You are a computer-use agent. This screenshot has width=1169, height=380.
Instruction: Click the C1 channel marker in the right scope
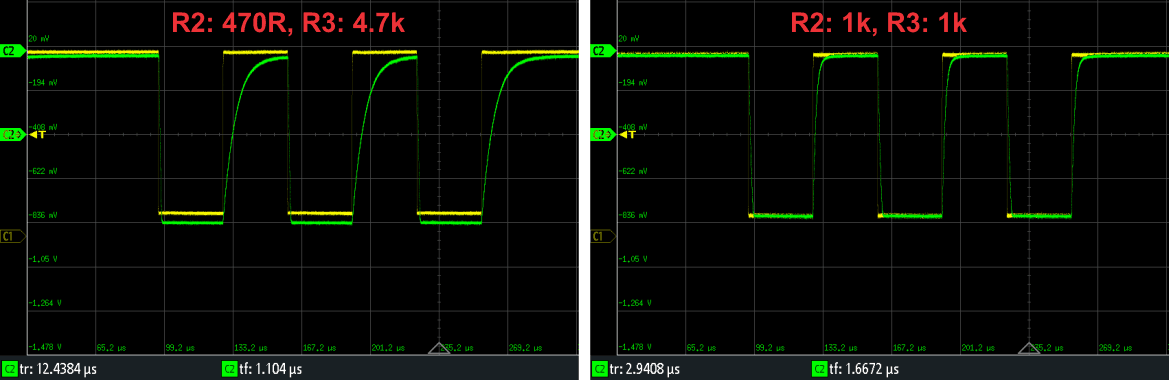[604, 236]
